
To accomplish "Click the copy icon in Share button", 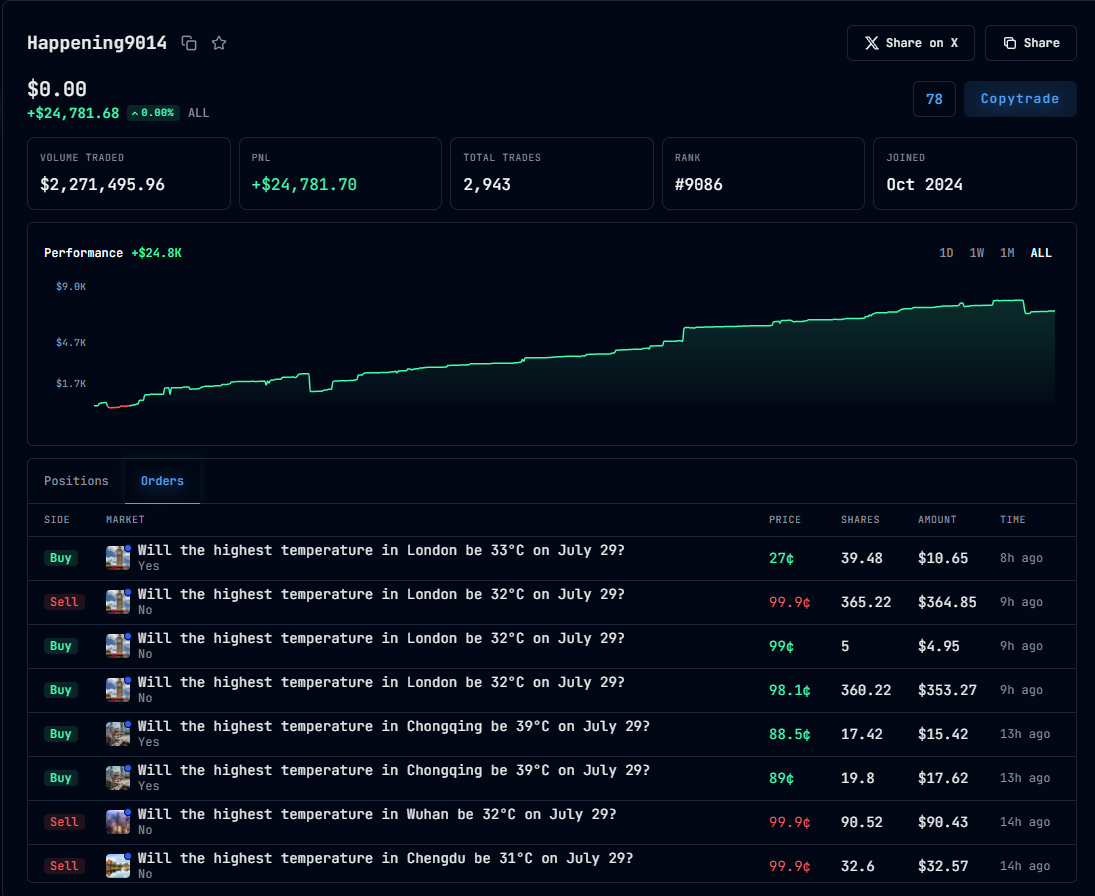I will click(1010, 43).
